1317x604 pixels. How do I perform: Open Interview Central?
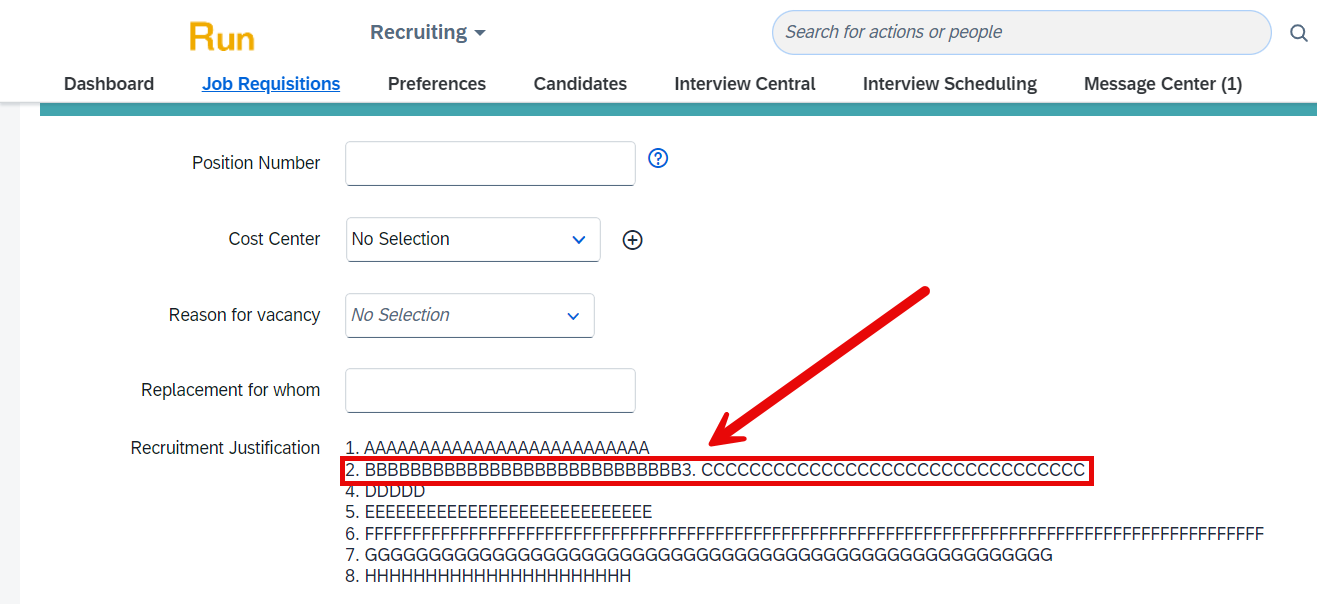745,84
